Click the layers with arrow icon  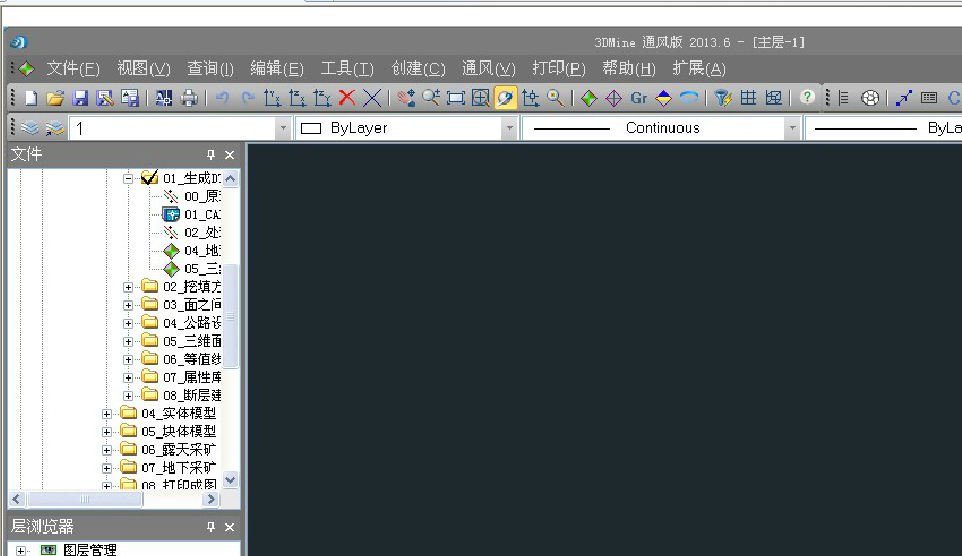coord(55,128)
